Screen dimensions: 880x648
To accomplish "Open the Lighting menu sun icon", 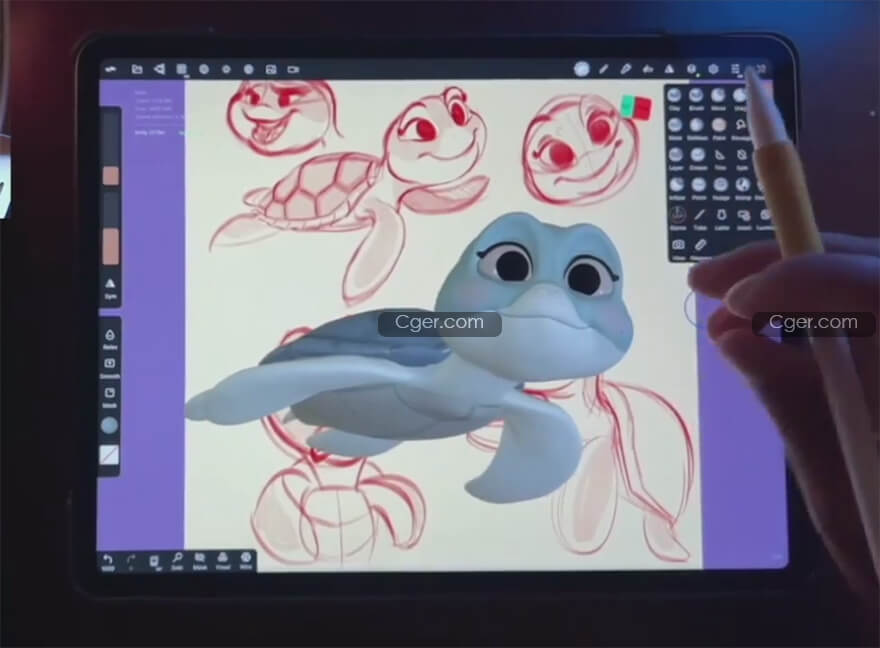I will tap(226, 69).
